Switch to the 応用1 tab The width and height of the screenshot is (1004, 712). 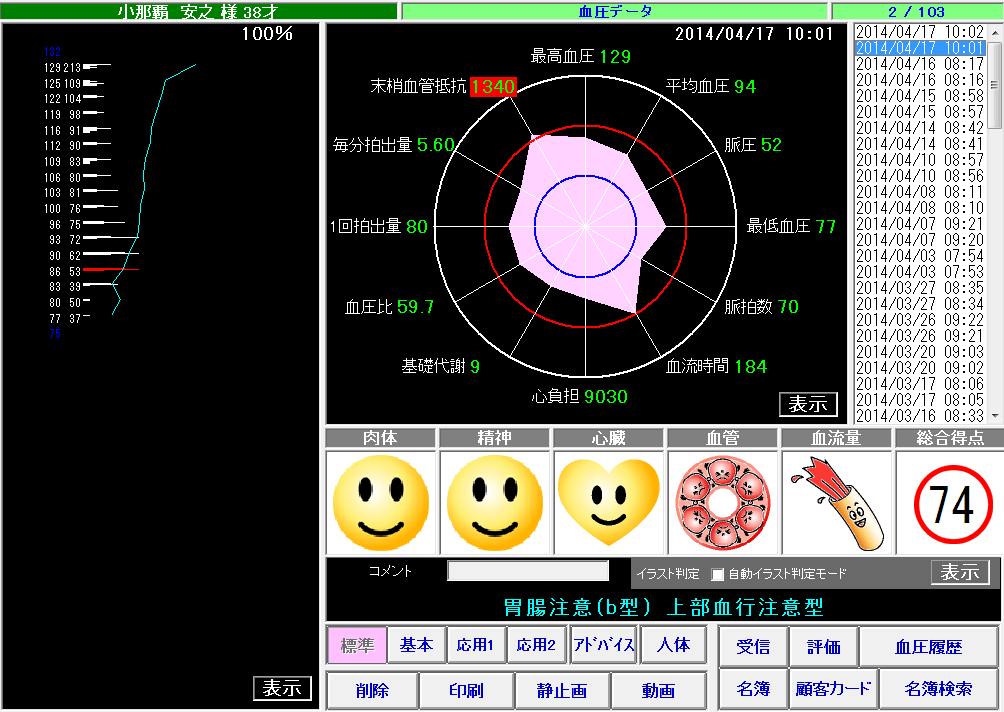476,645
